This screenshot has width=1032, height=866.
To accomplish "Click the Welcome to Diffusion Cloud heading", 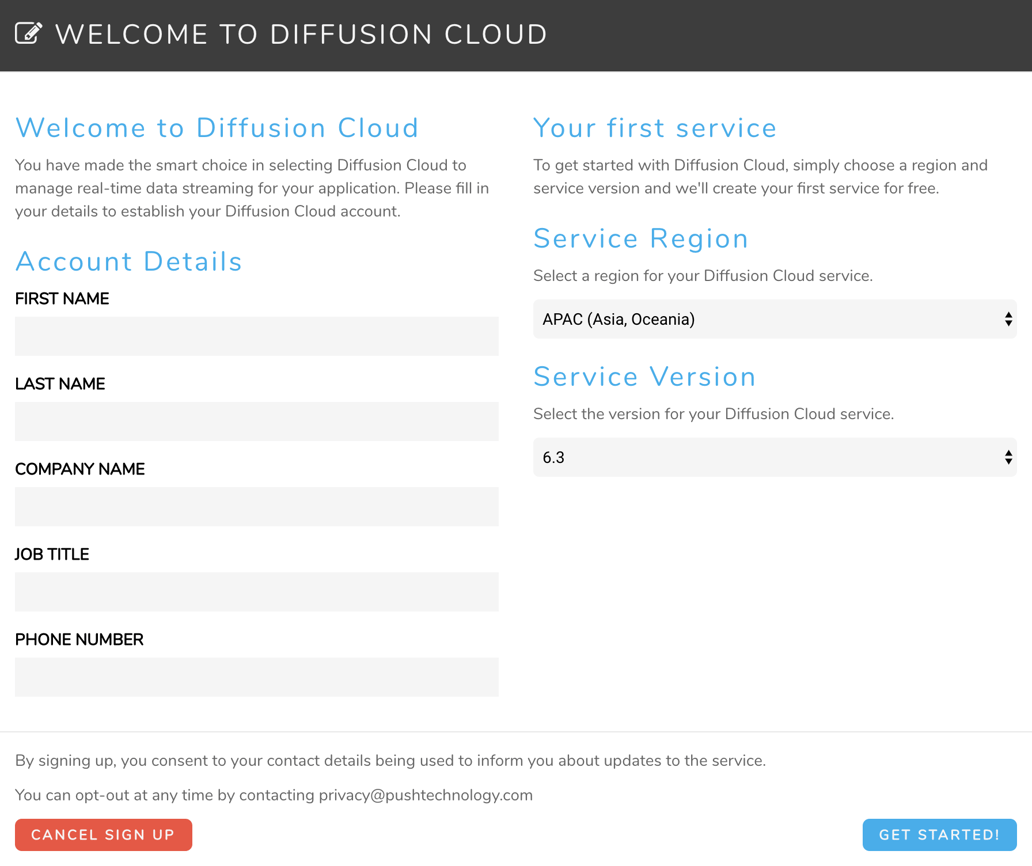I will click(216, 128).
